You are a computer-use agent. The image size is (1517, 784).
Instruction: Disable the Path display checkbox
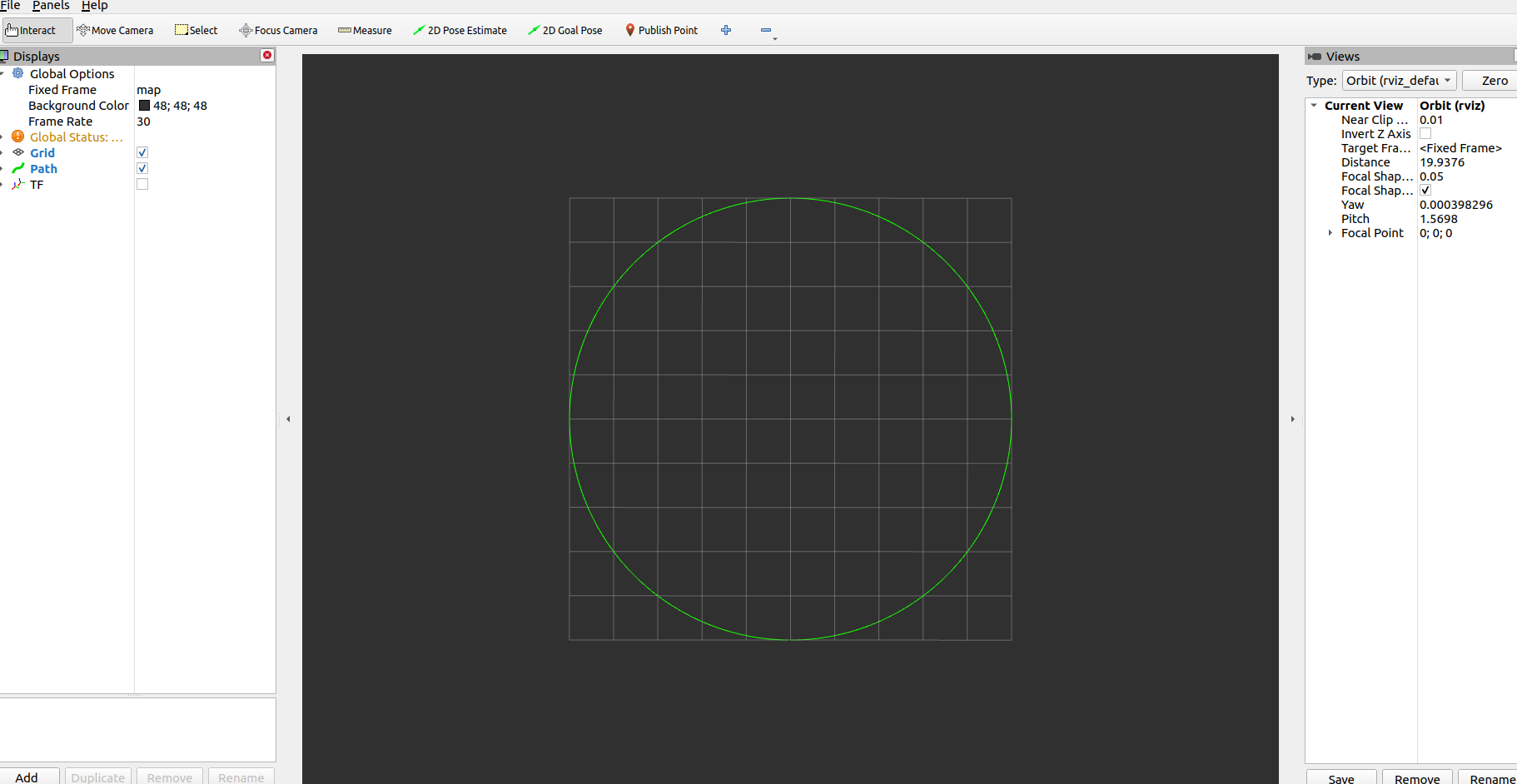[x=142, y=168]
